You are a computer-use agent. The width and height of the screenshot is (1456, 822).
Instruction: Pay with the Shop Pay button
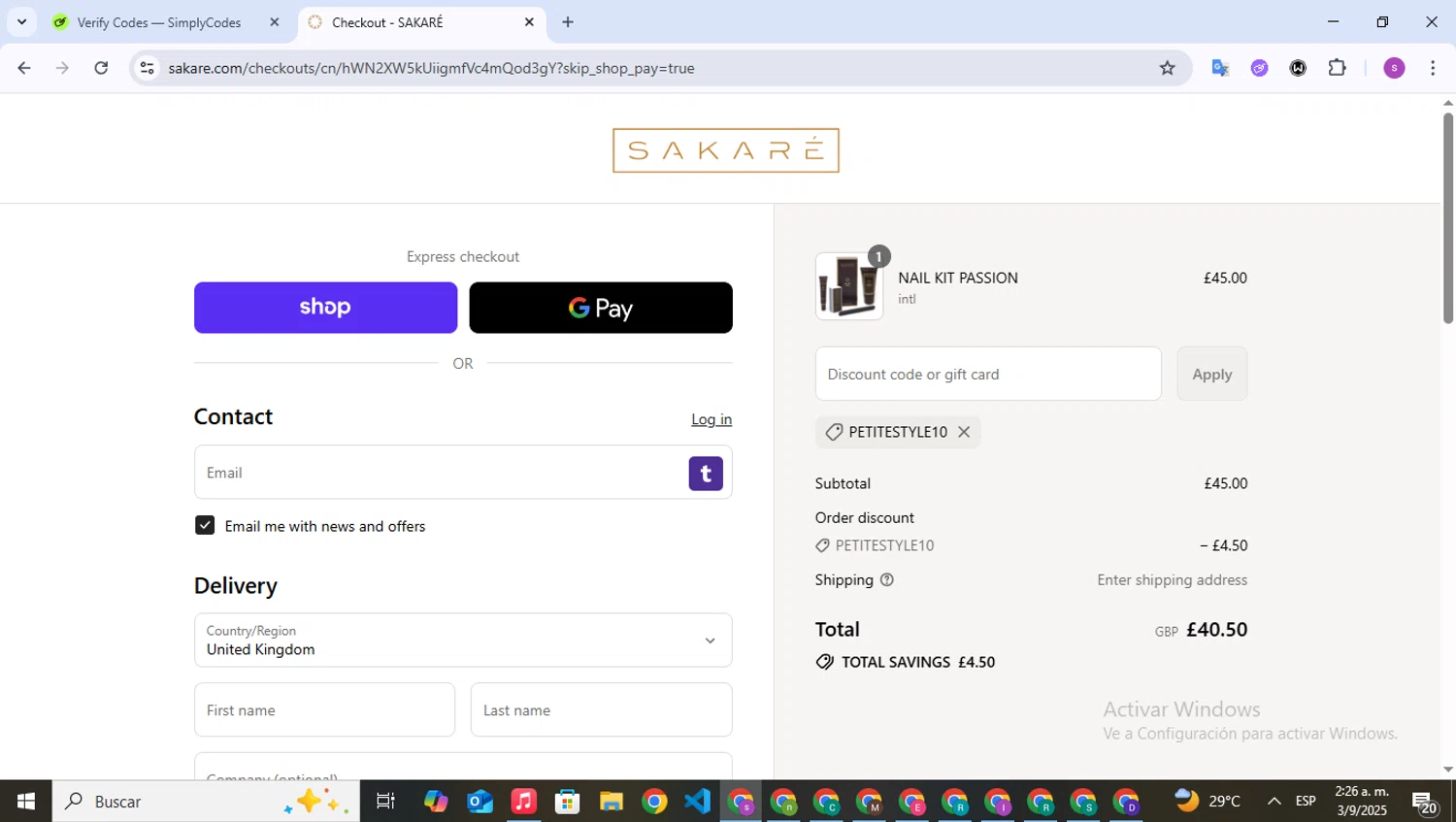(x=325, y=308)
